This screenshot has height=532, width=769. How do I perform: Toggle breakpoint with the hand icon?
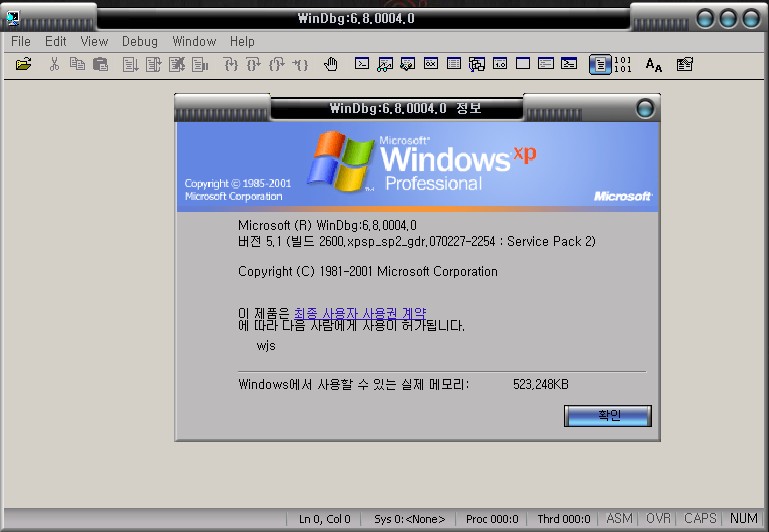click(x=331, y=64)
